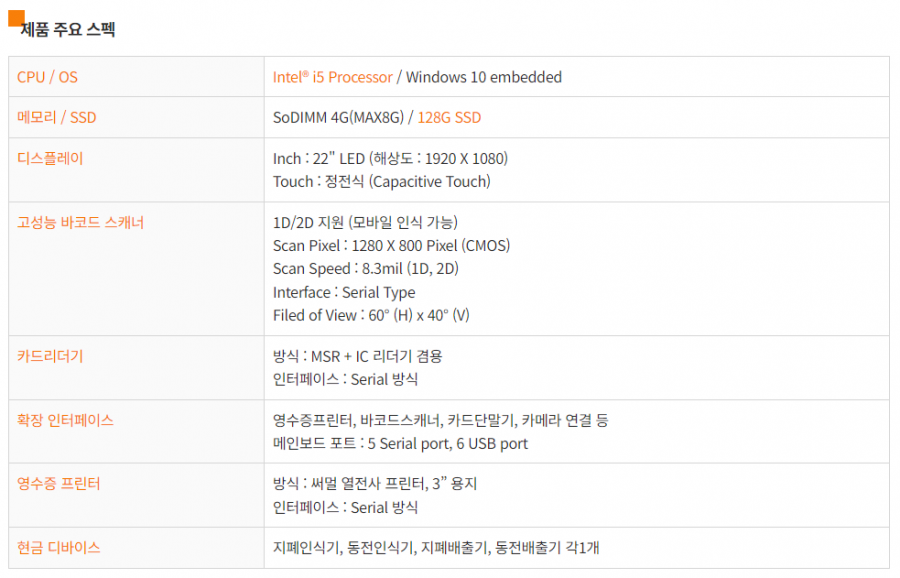Click the 'Windows 10 embedded' text

pyautogui.click(x=484, y=77)
